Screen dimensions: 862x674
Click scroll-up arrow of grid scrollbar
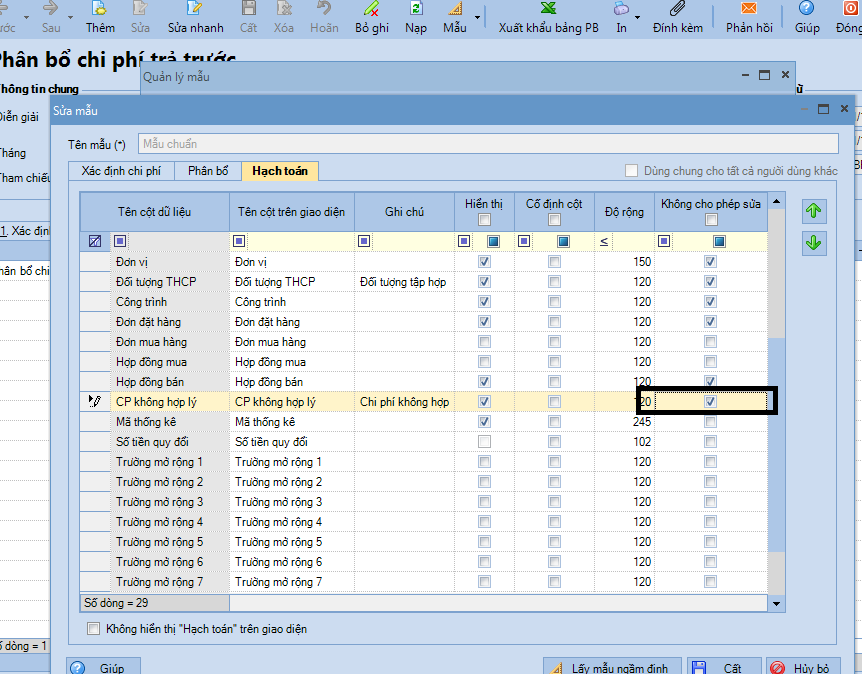776,201
